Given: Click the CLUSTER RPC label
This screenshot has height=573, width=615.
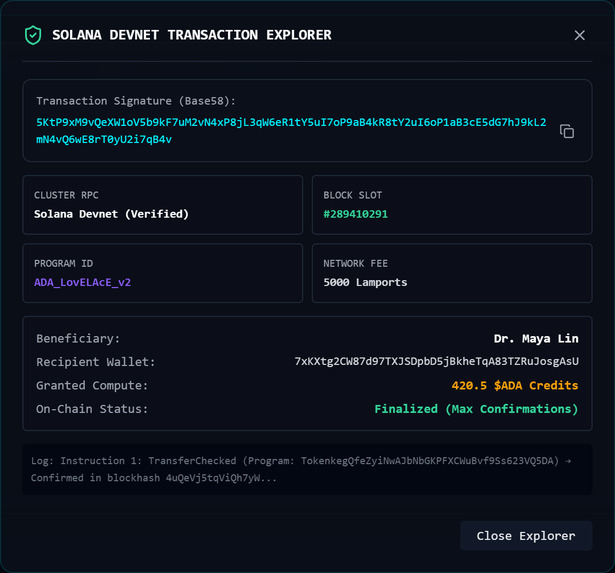Looking at the screenshot, I should click(66, 195).
